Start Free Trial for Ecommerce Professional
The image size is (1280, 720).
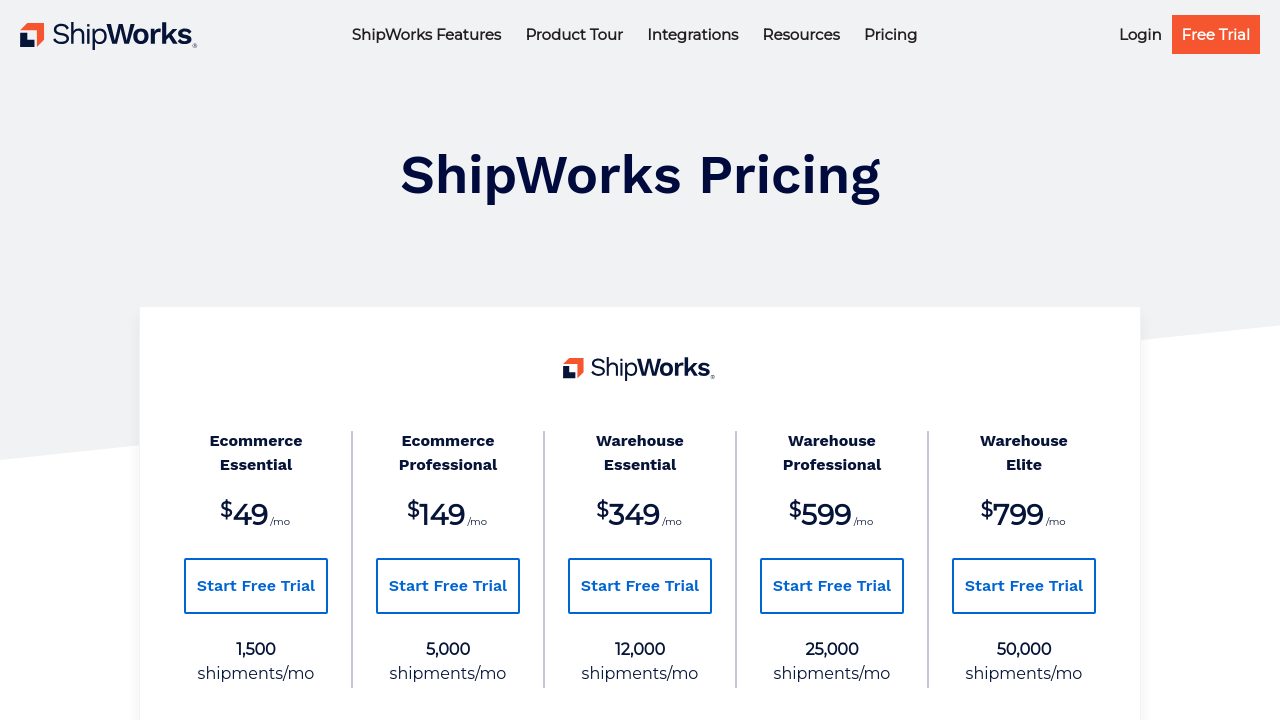[x=448, y=586]
